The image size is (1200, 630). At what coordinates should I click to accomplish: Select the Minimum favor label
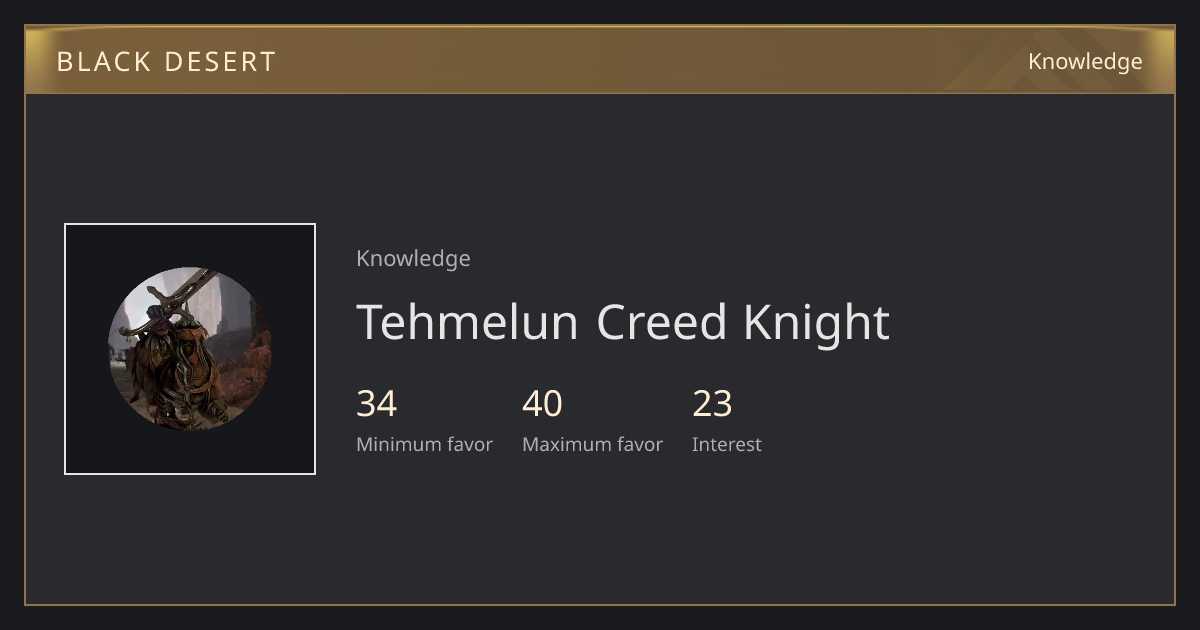(x=424, y=444)
